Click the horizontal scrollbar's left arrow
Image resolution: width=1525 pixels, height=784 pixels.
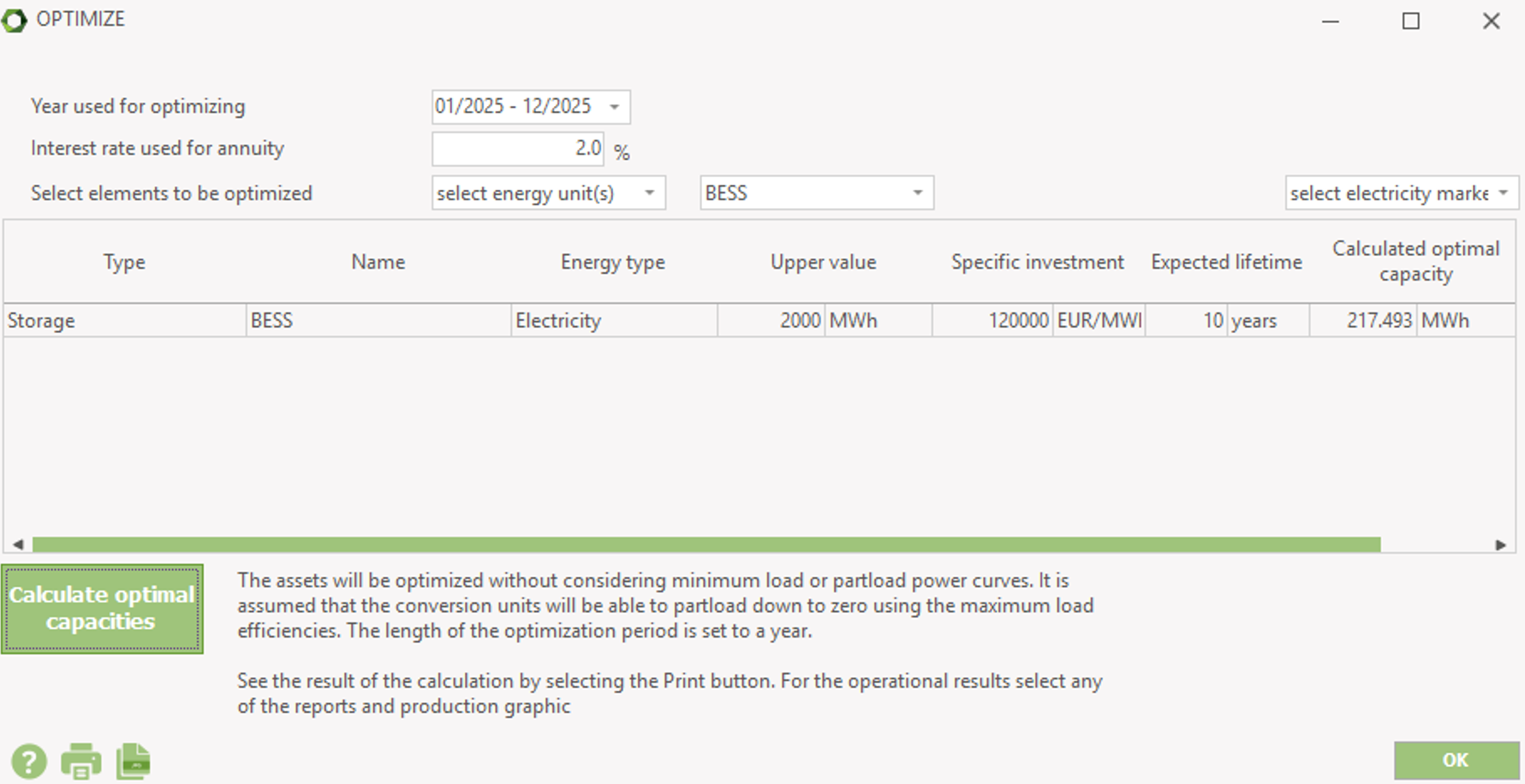point(18,544)
